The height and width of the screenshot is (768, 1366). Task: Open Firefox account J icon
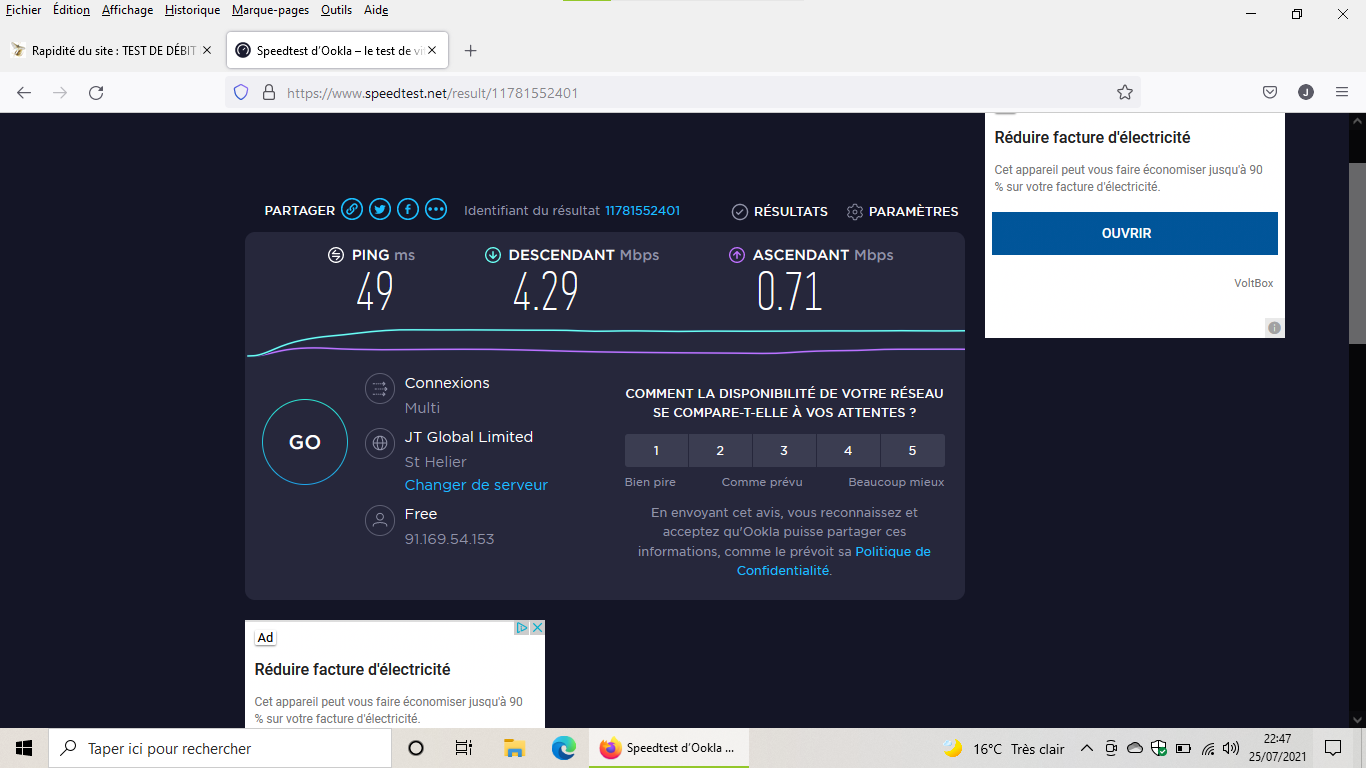[1306, 92]
